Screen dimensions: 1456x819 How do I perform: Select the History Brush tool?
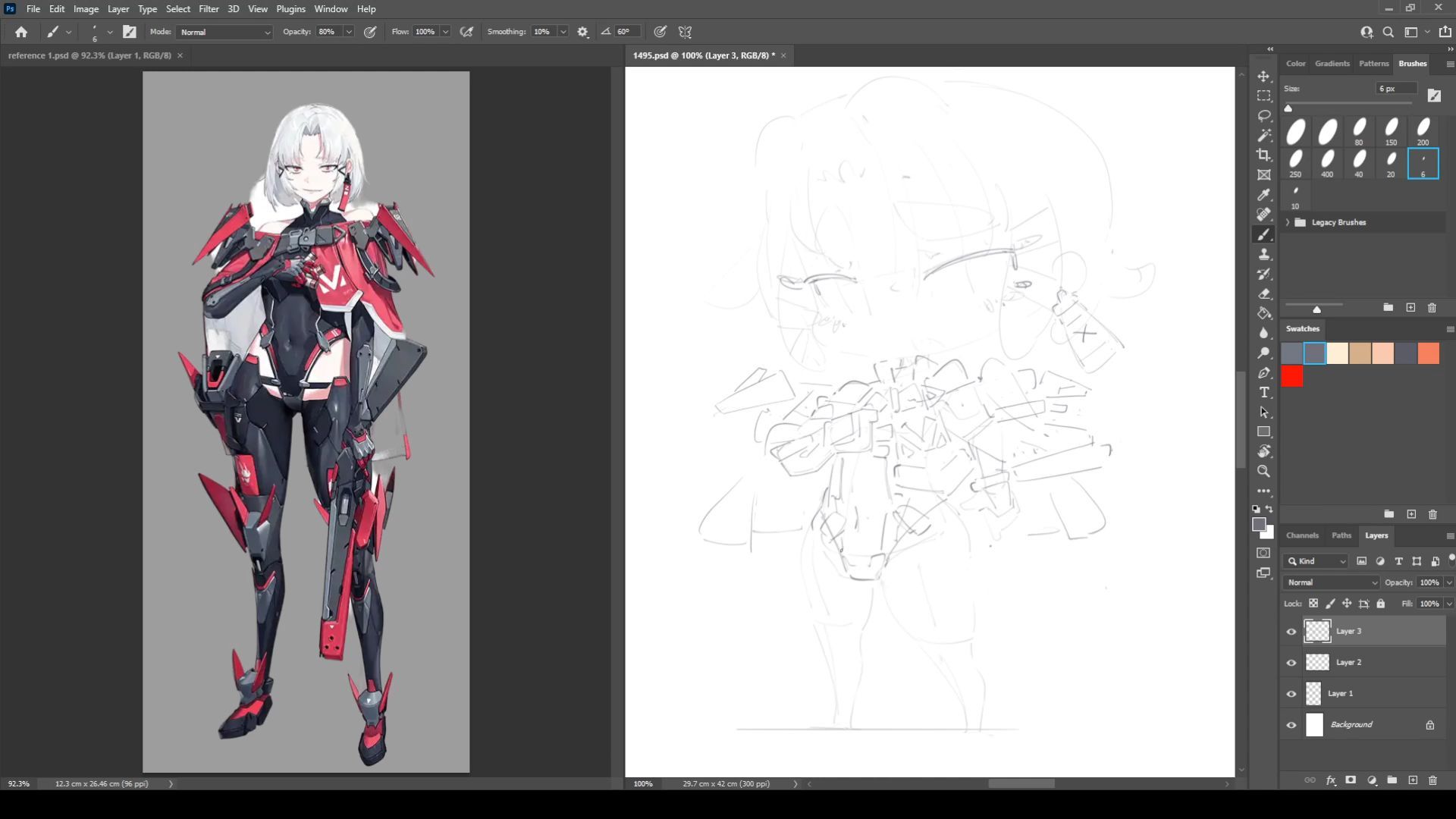pyautogui.click(x=1263, y=275)
